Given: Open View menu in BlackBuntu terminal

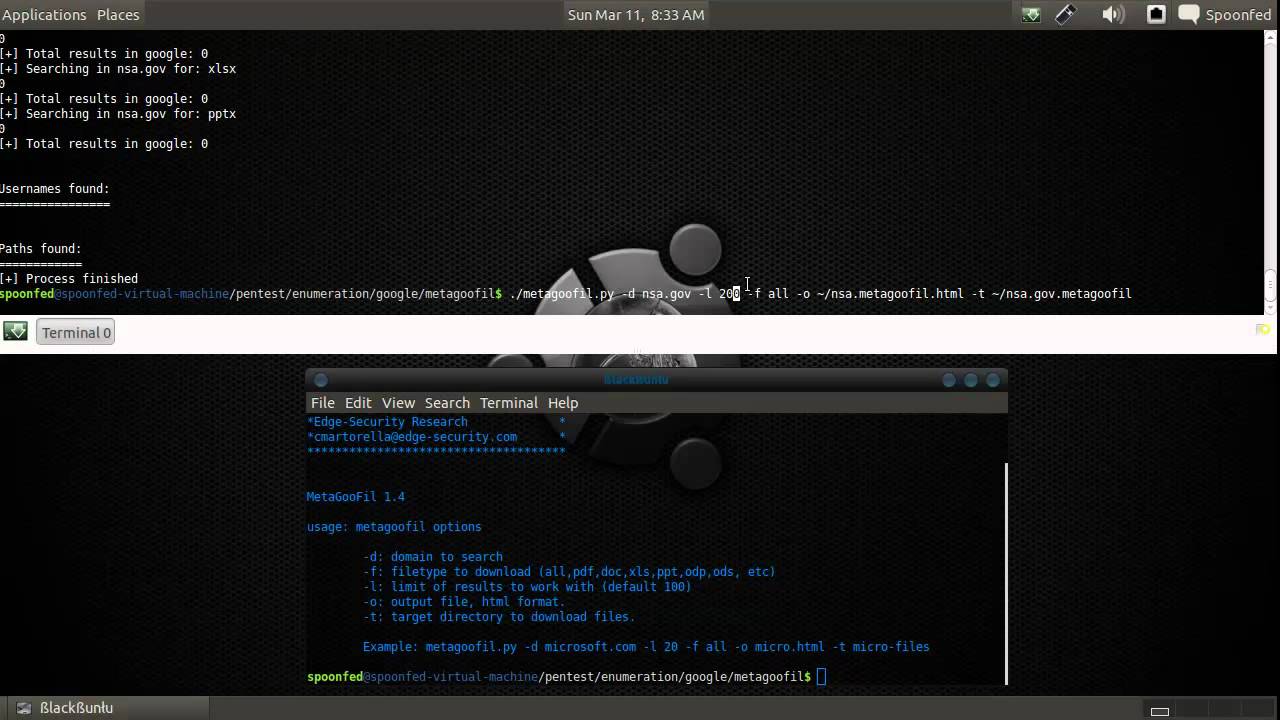Looking at the screenshot, I should point(398,403).
